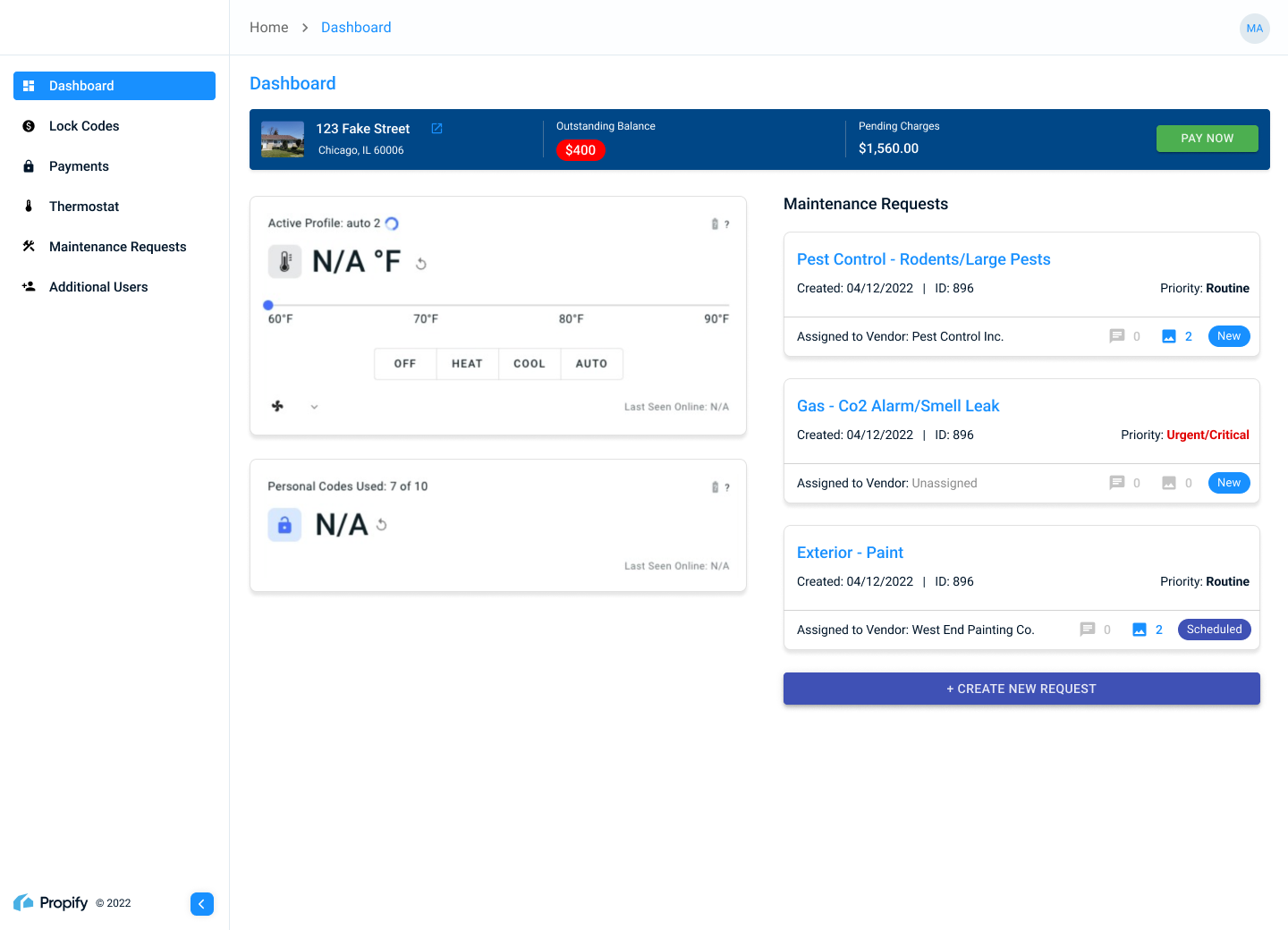Viewport: 1288px width, 930px height.
Task: Open the Payments section
Action: pos(79,165)
